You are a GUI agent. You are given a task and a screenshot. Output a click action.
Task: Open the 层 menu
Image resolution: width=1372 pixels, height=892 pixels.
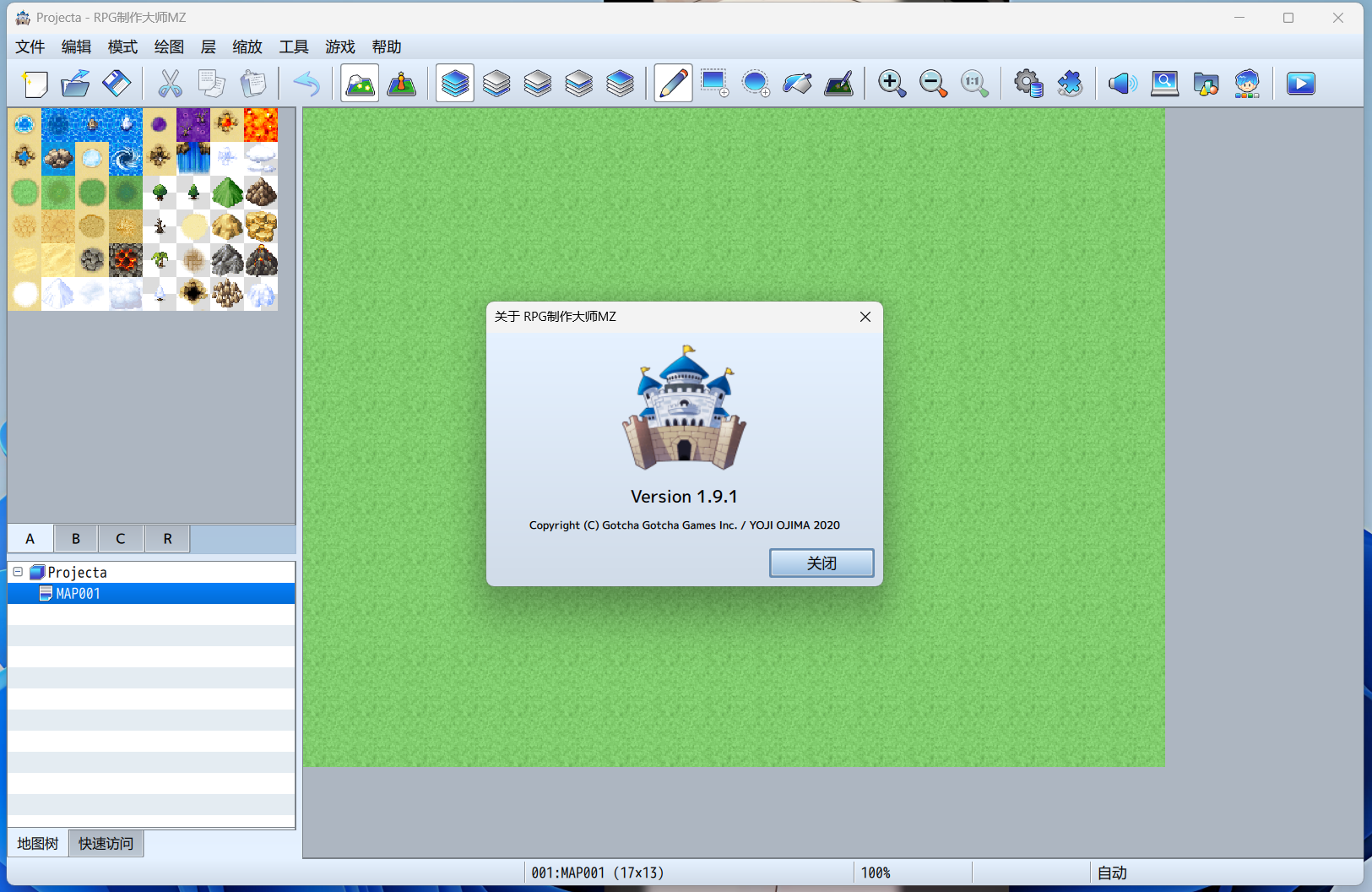pos(209,47)
